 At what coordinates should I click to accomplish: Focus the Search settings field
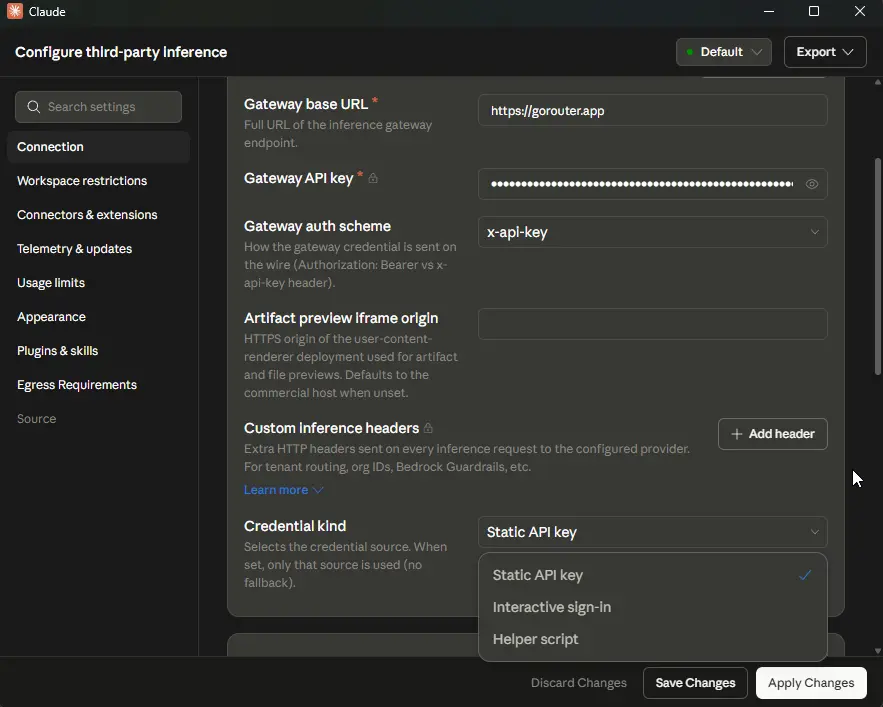[98, 107]
